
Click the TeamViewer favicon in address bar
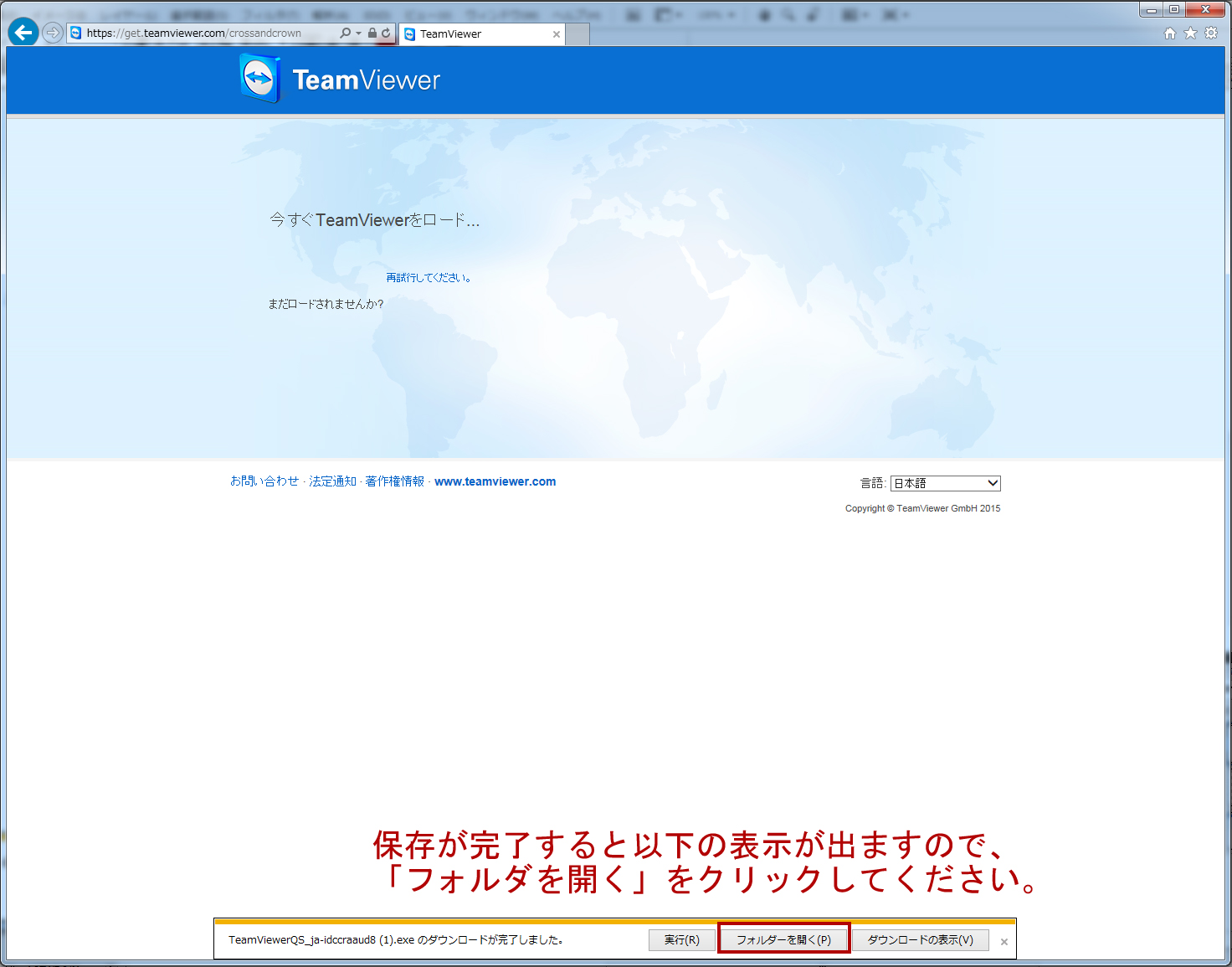tap(76, 33)
